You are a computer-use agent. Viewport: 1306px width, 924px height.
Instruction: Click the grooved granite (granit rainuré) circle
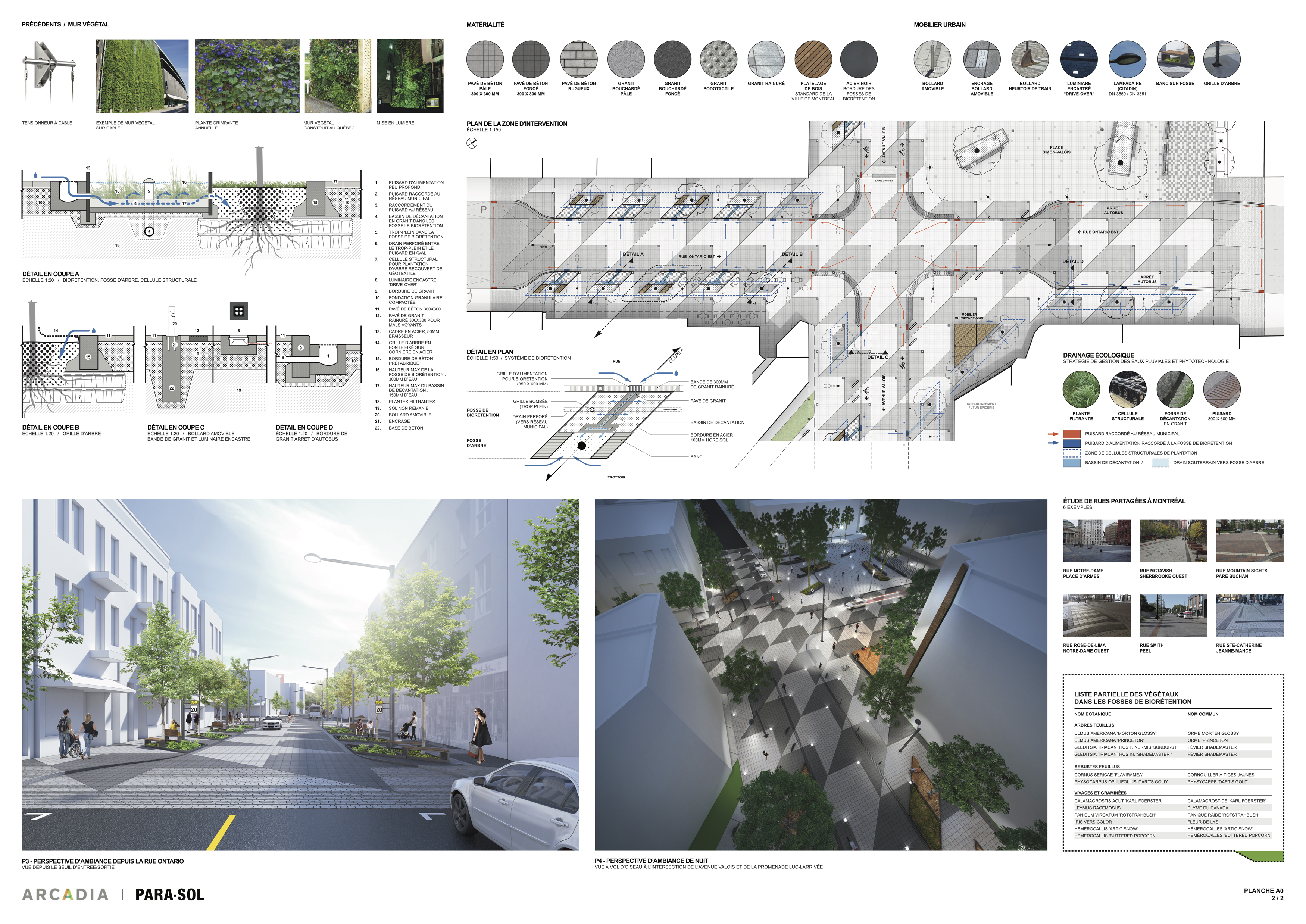766,59
